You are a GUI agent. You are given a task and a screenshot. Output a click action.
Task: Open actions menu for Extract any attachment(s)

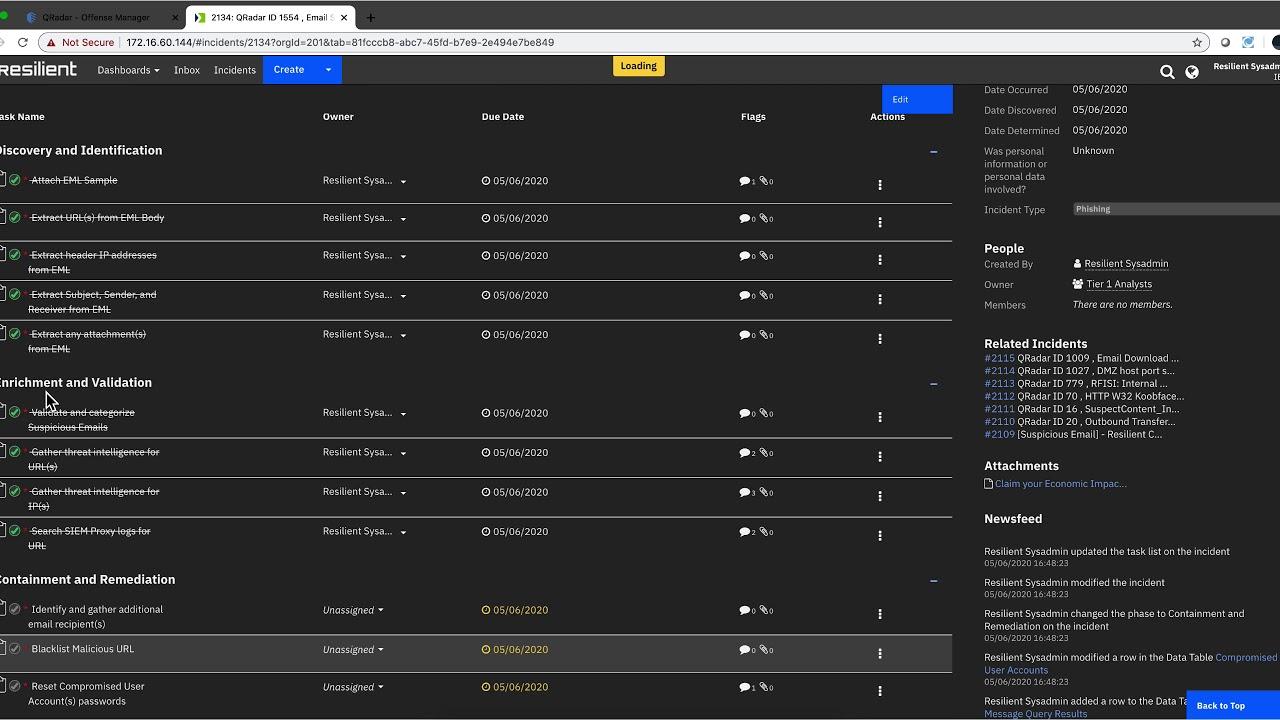pos(880,339)
